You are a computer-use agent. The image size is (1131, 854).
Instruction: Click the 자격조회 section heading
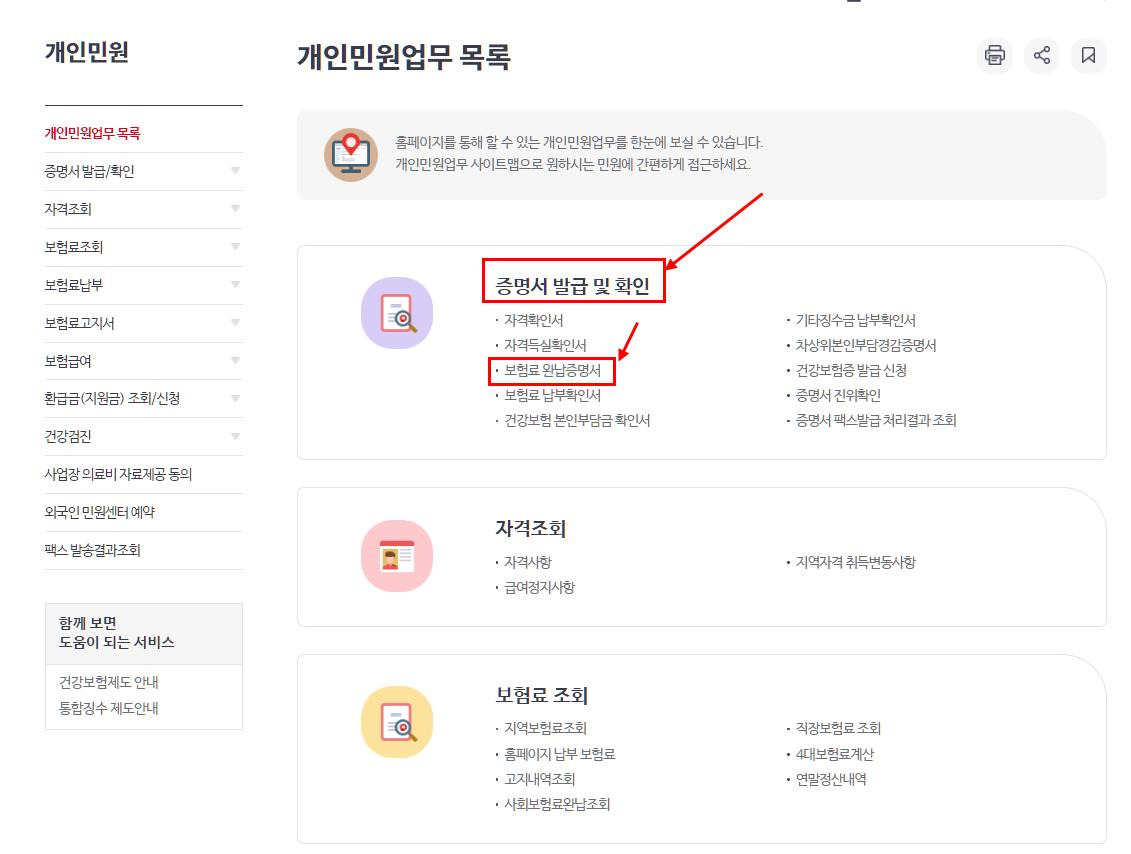(x=530, y=529)
